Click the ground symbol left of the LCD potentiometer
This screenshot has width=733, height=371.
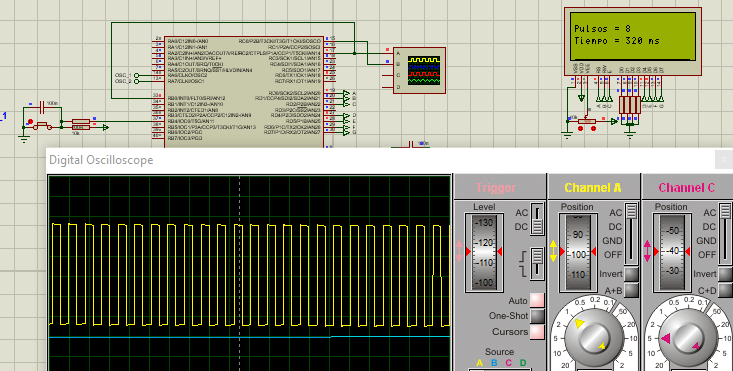point(567,136)
